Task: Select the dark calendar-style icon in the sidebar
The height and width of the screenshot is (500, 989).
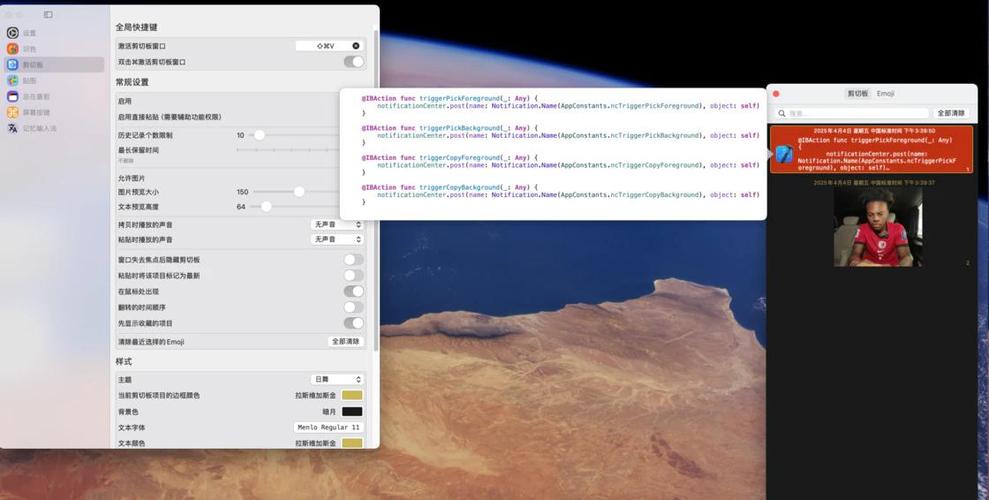Action: click(x=13, y=96)
